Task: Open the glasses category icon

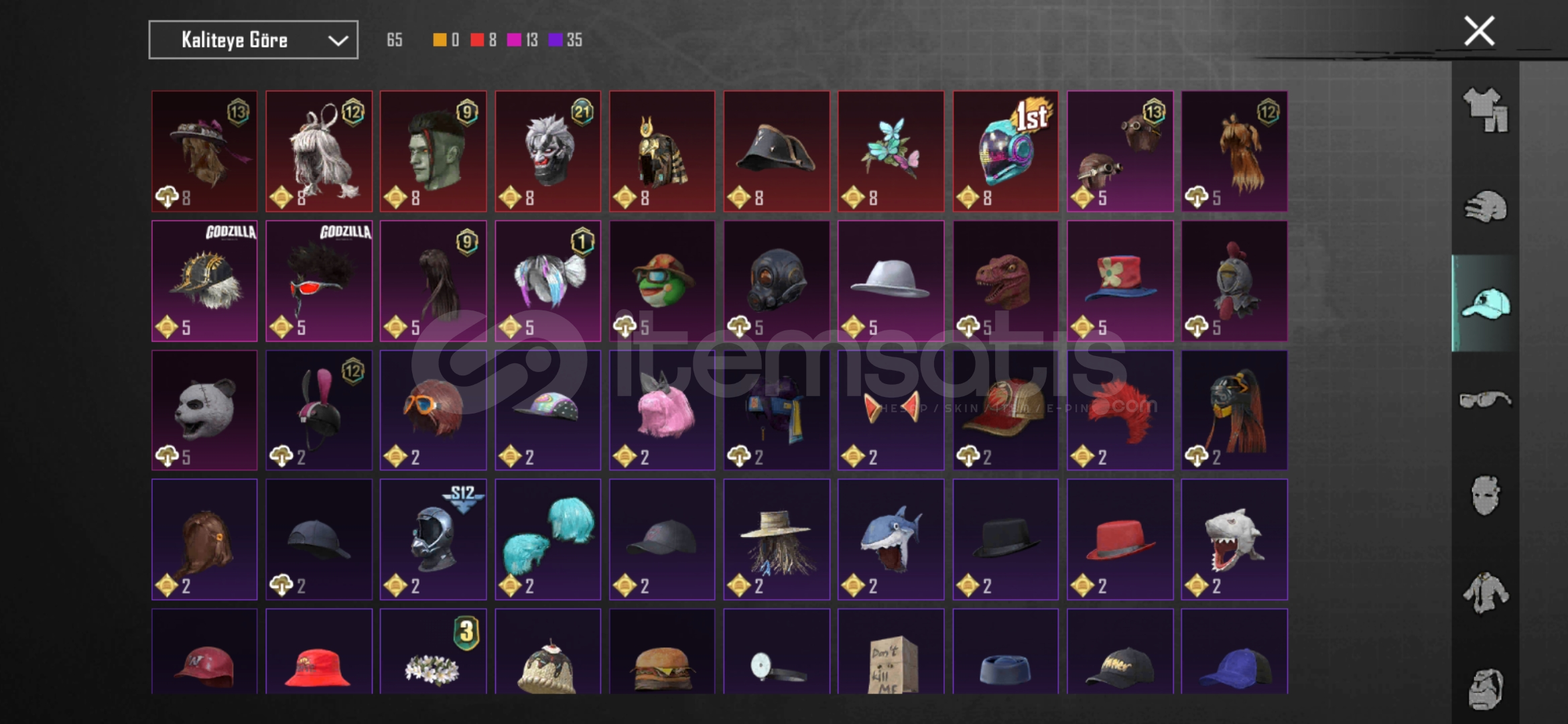Action: (x=1486, y=400)
